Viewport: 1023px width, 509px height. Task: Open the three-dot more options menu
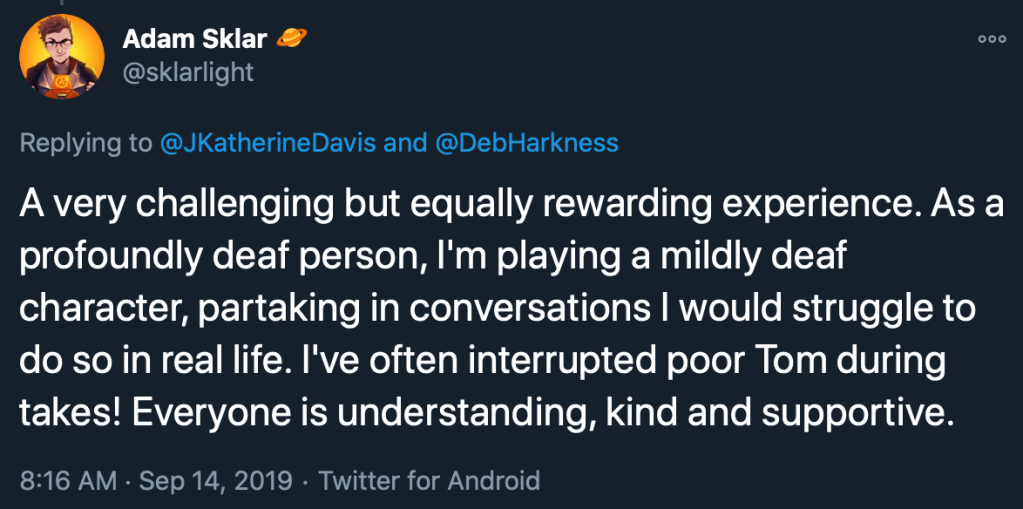(x=991, y=39)
